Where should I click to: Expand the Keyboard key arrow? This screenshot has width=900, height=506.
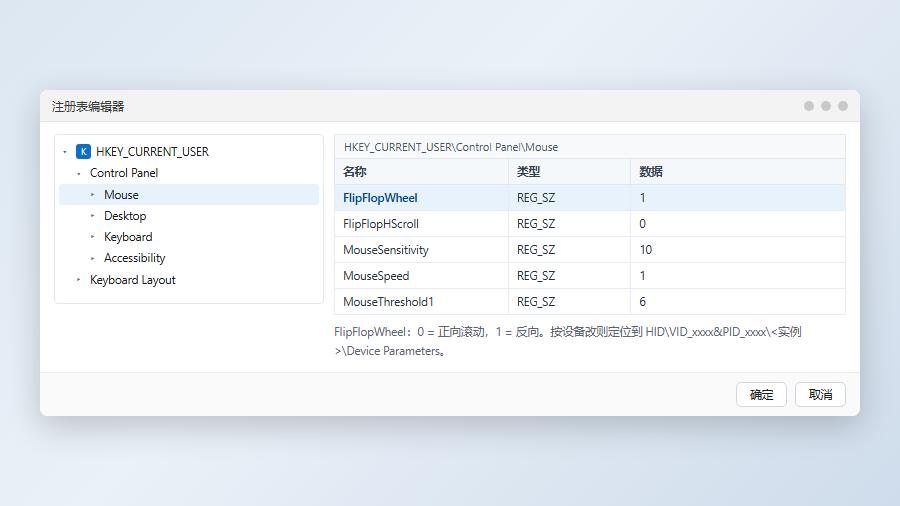tap(92, 237)
